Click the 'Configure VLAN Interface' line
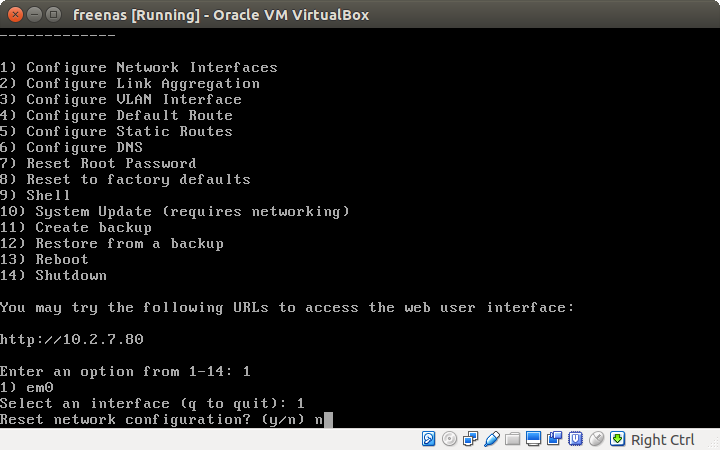The height and width of the screenshot is (450, 720). click(x=121, y=100)
